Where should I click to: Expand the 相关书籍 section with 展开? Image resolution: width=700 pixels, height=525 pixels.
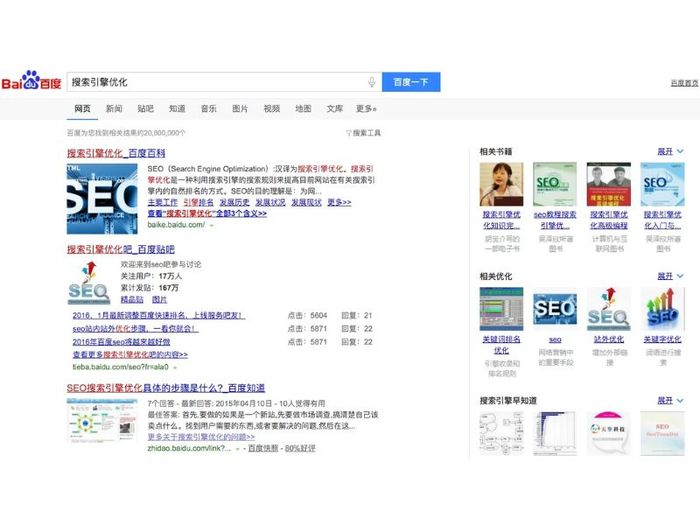point(669,151)
